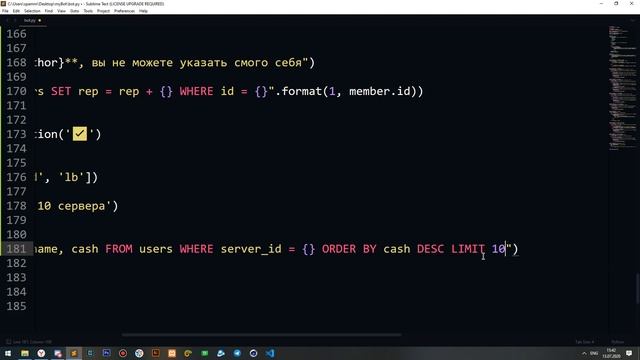This screenshot has width=640, height=360.
Task: Click the LIMIT keyword on line 181
Action: pyautogui.click(x=468, y=249)
